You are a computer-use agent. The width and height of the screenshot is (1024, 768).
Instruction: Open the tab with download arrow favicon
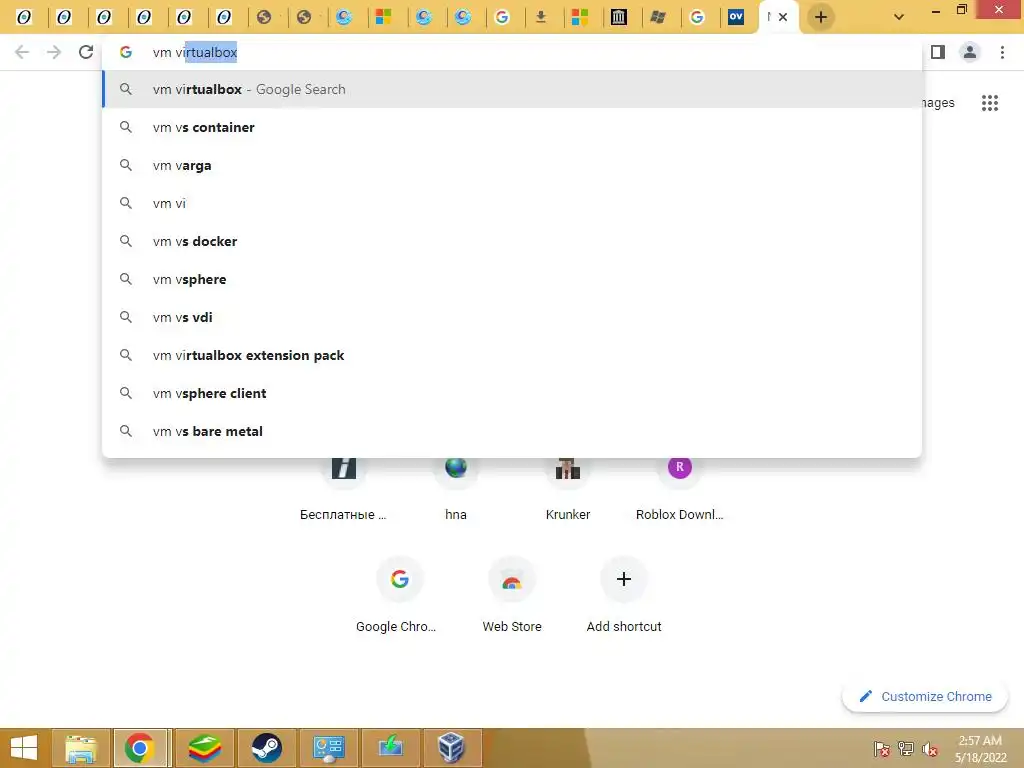(x=541, y=17)
